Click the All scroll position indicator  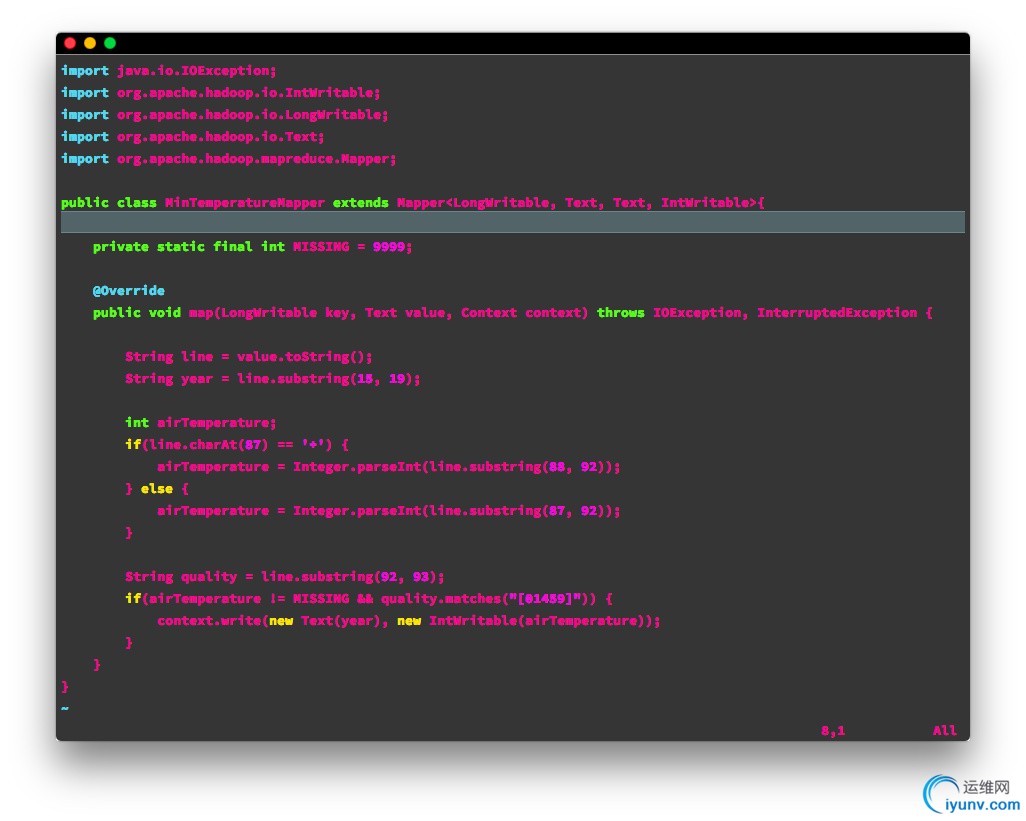pyautogui.click(x=945, y=731)
